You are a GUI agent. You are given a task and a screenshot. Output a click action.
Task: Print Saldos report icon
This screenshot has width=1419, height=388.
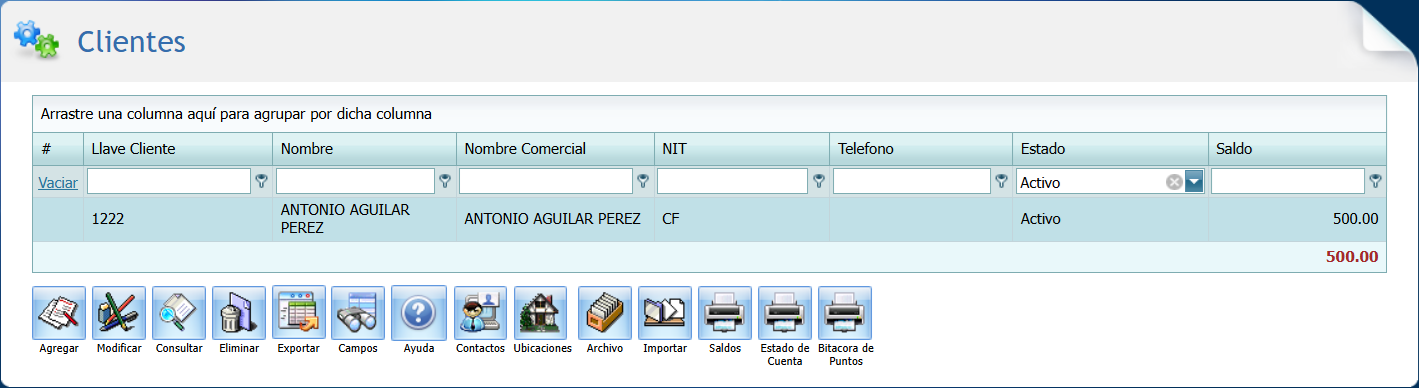point(725,313)
